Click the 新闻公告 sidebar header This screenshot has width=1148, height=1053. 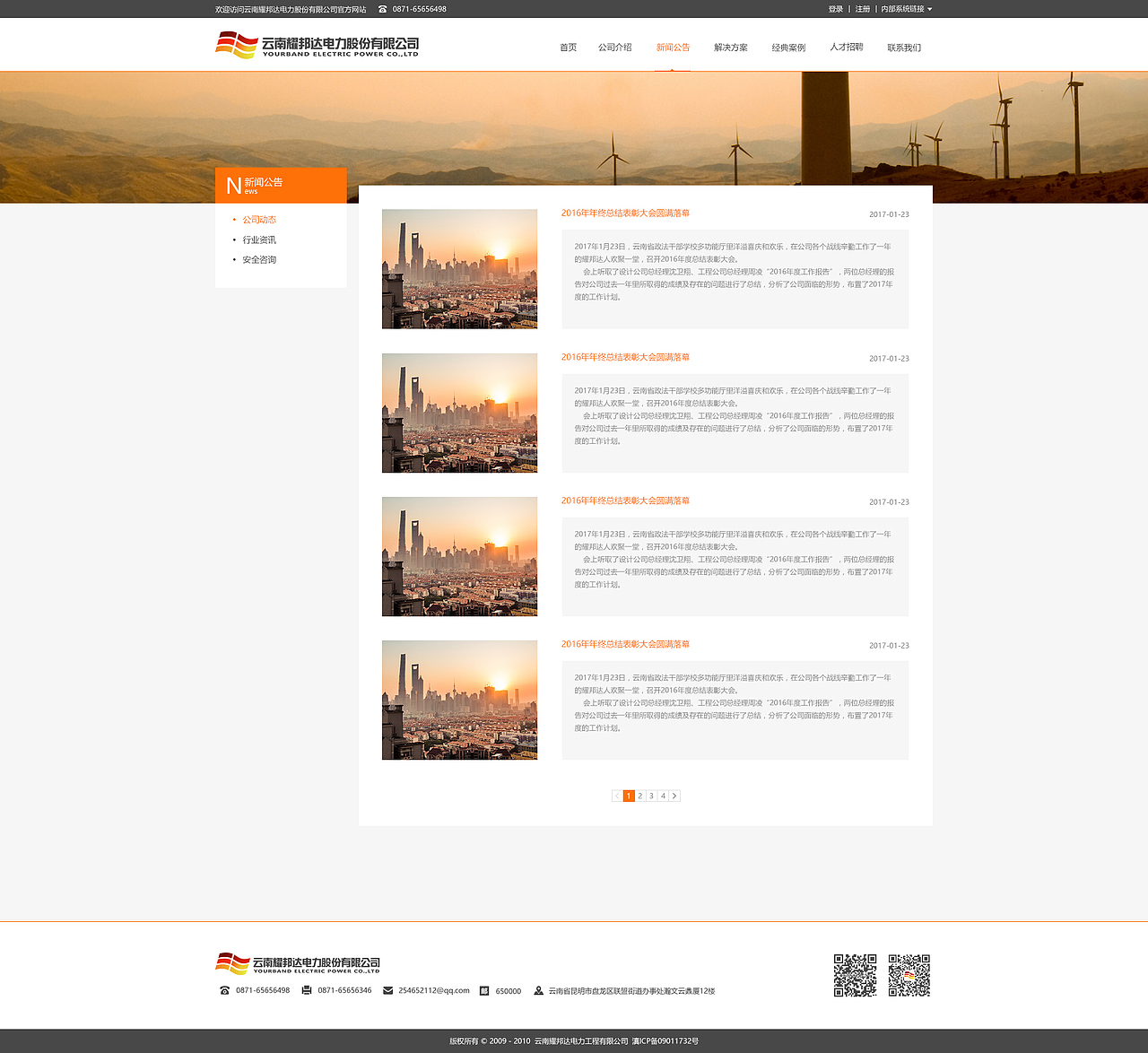(281, 186)
